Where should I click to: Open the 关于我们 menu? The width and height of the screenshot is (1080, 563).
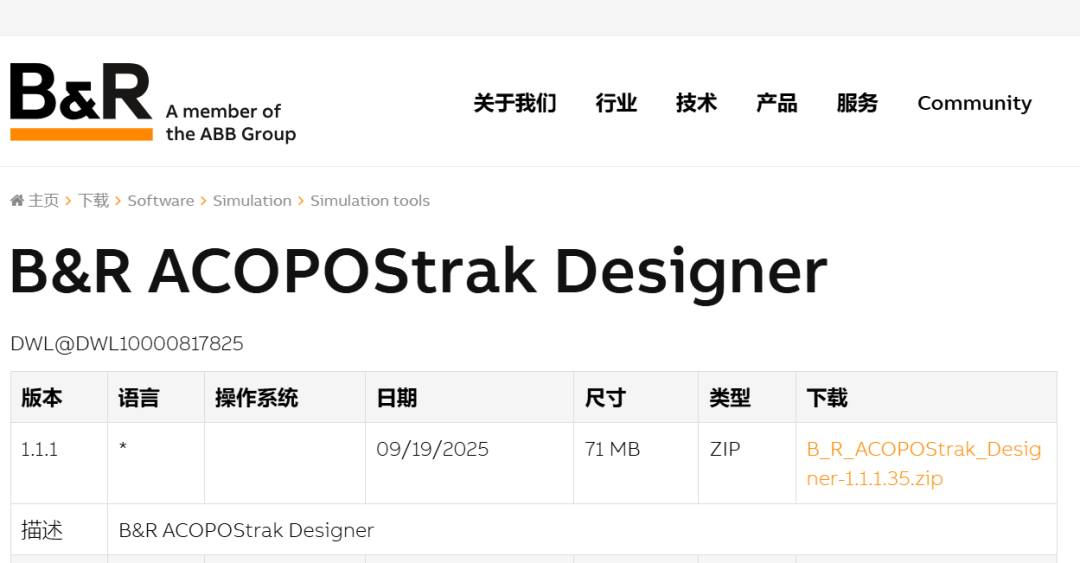coord(514,103)
